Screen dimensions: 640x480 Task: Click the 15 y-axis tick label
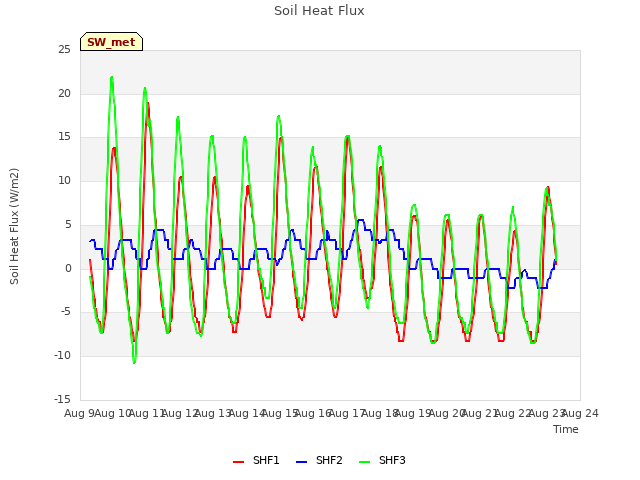(x=64, y=137)
